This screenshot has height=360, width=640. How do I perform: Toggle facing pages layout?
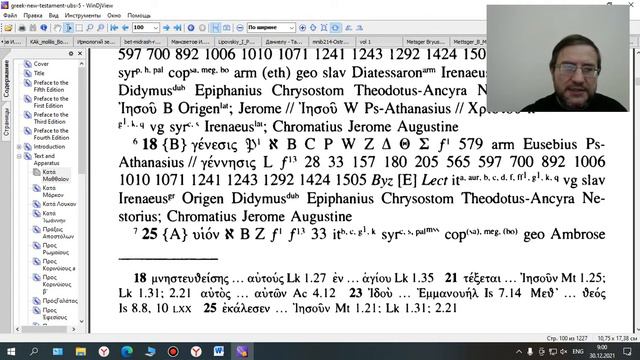(x=226, y=28)
